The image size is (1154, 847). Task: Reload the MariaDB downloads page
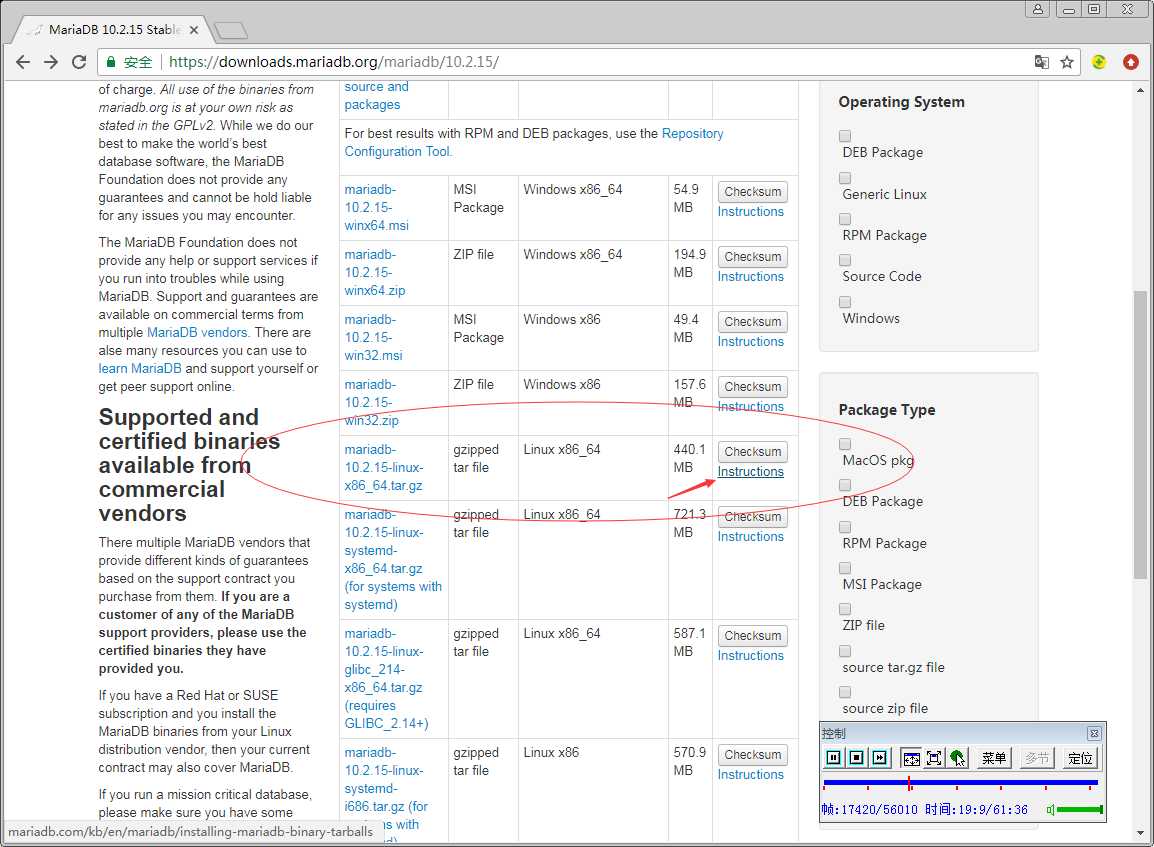79,62
